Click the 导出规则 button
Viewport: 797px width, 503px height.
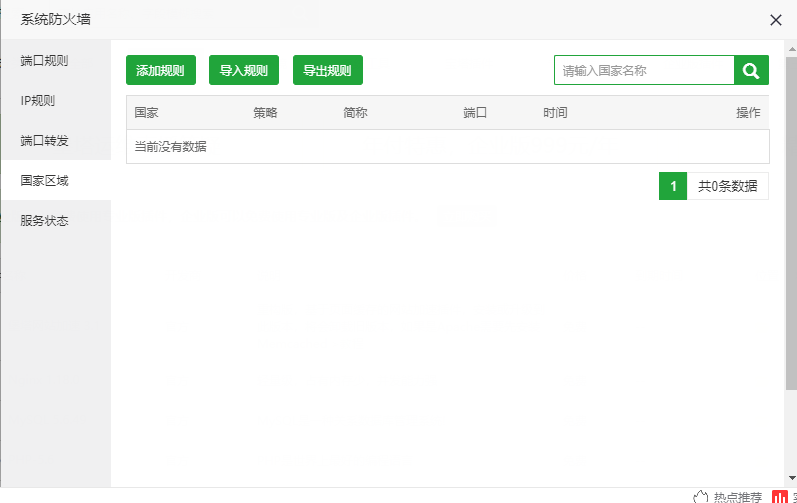pyautogui.click(x=328, y=70)
